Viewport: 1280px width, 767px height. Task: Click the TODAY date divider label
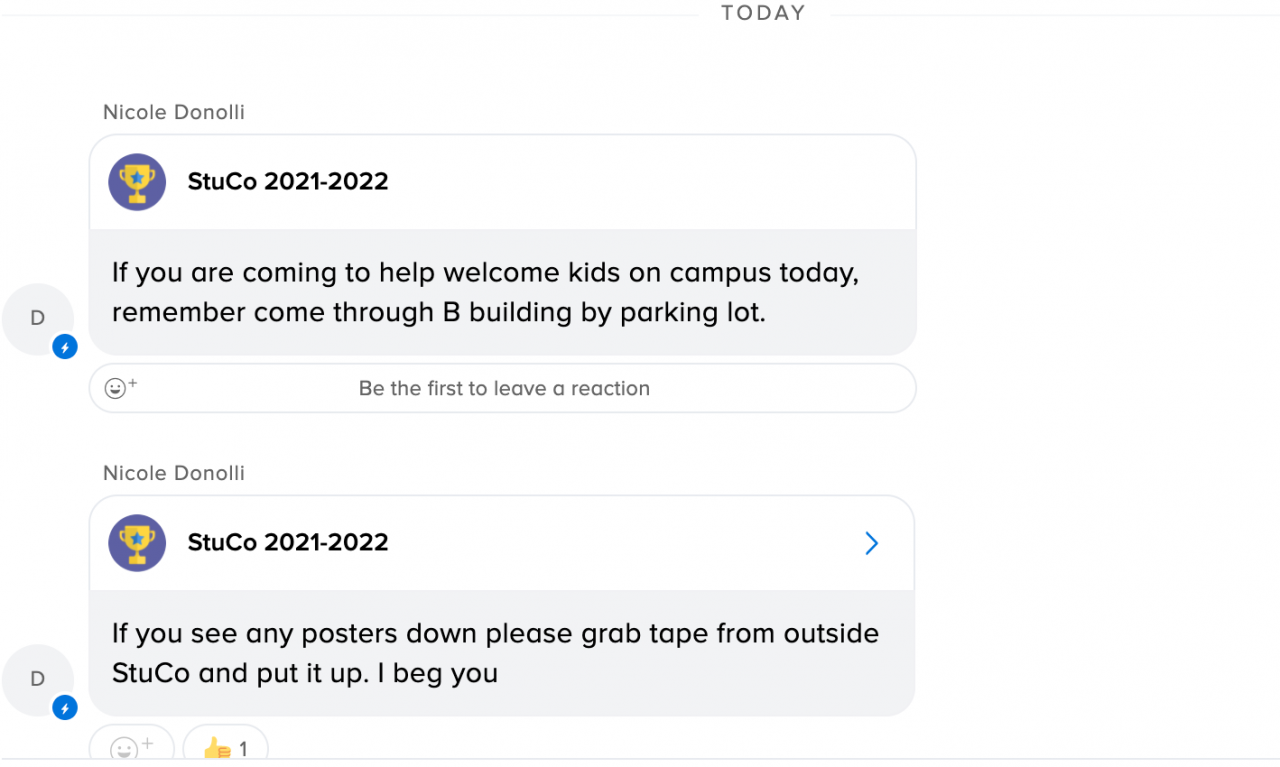click(x=763, y=13)
